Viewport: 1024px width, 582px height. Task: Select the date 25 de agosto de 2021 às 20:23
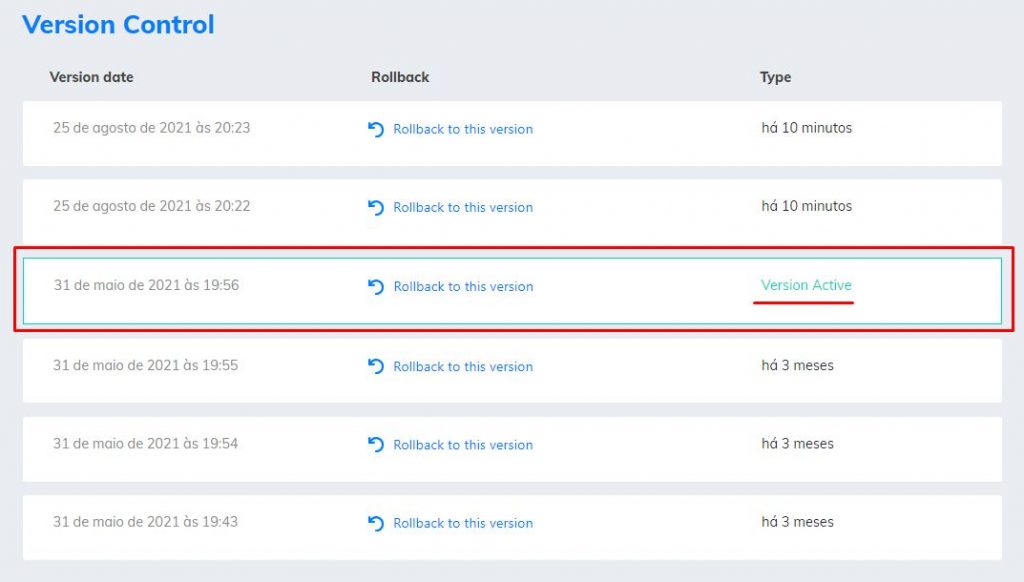tap(152, 128)
